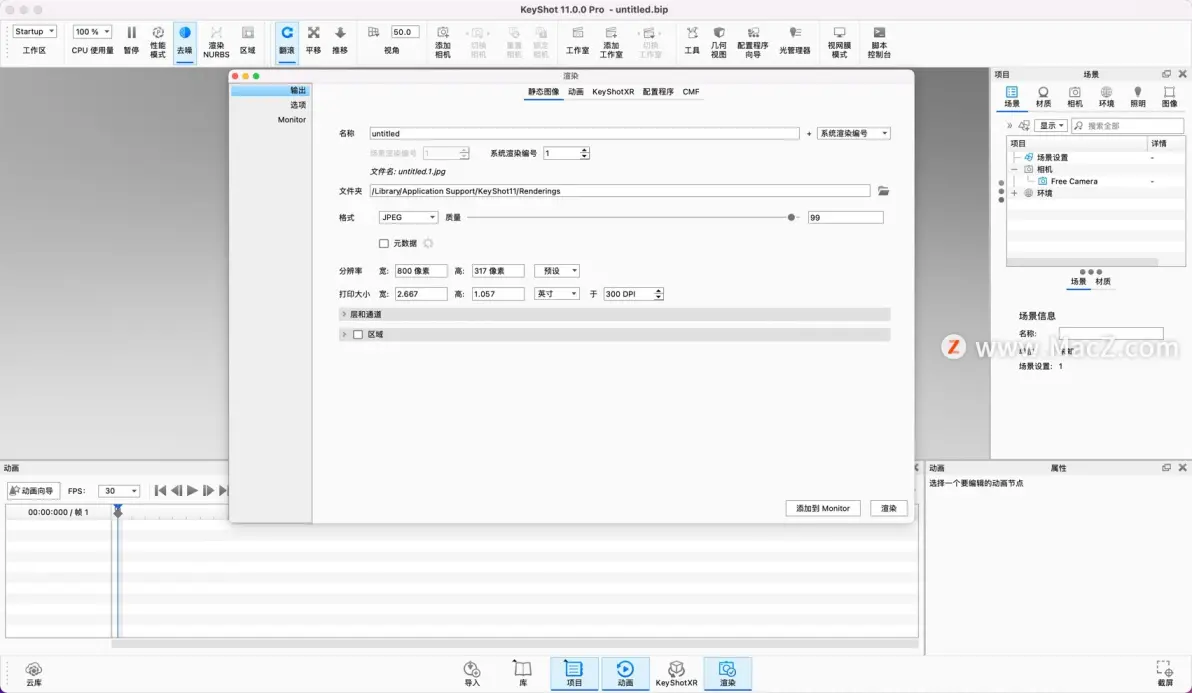Open the 几何视图 geometry view icon
Image resolution: width=1192 pixels, height=693 pixels.
click(718, 41)
